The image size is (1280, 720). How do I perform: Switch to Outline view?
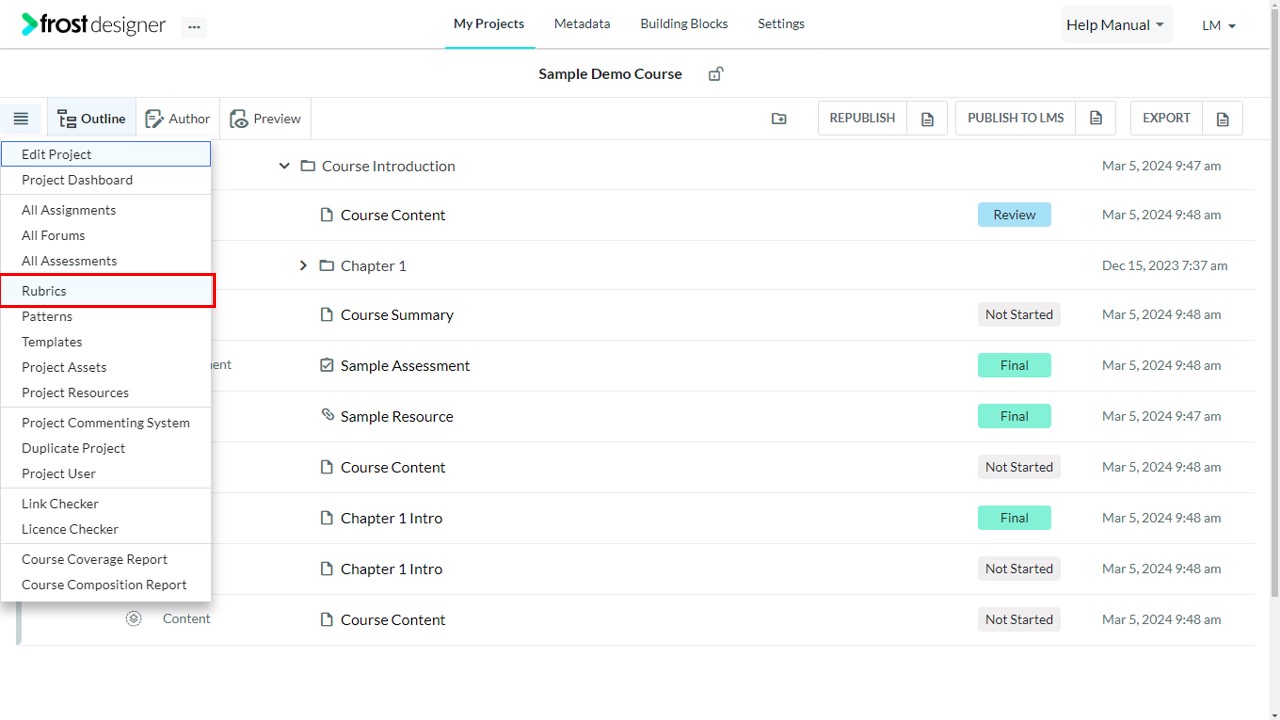tap(92, 119)
